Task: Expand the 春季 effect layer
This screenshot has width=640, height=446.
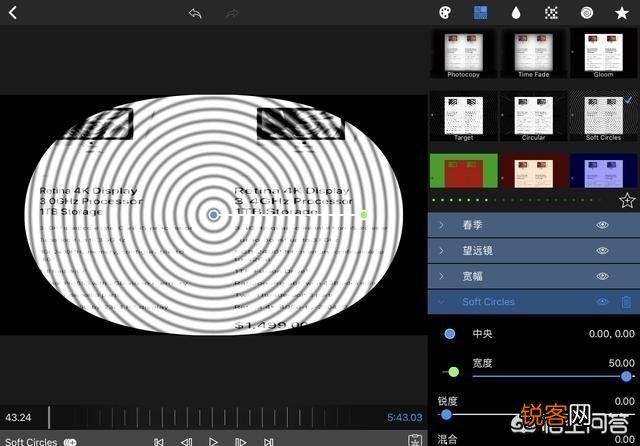Action: pos(441,225)
